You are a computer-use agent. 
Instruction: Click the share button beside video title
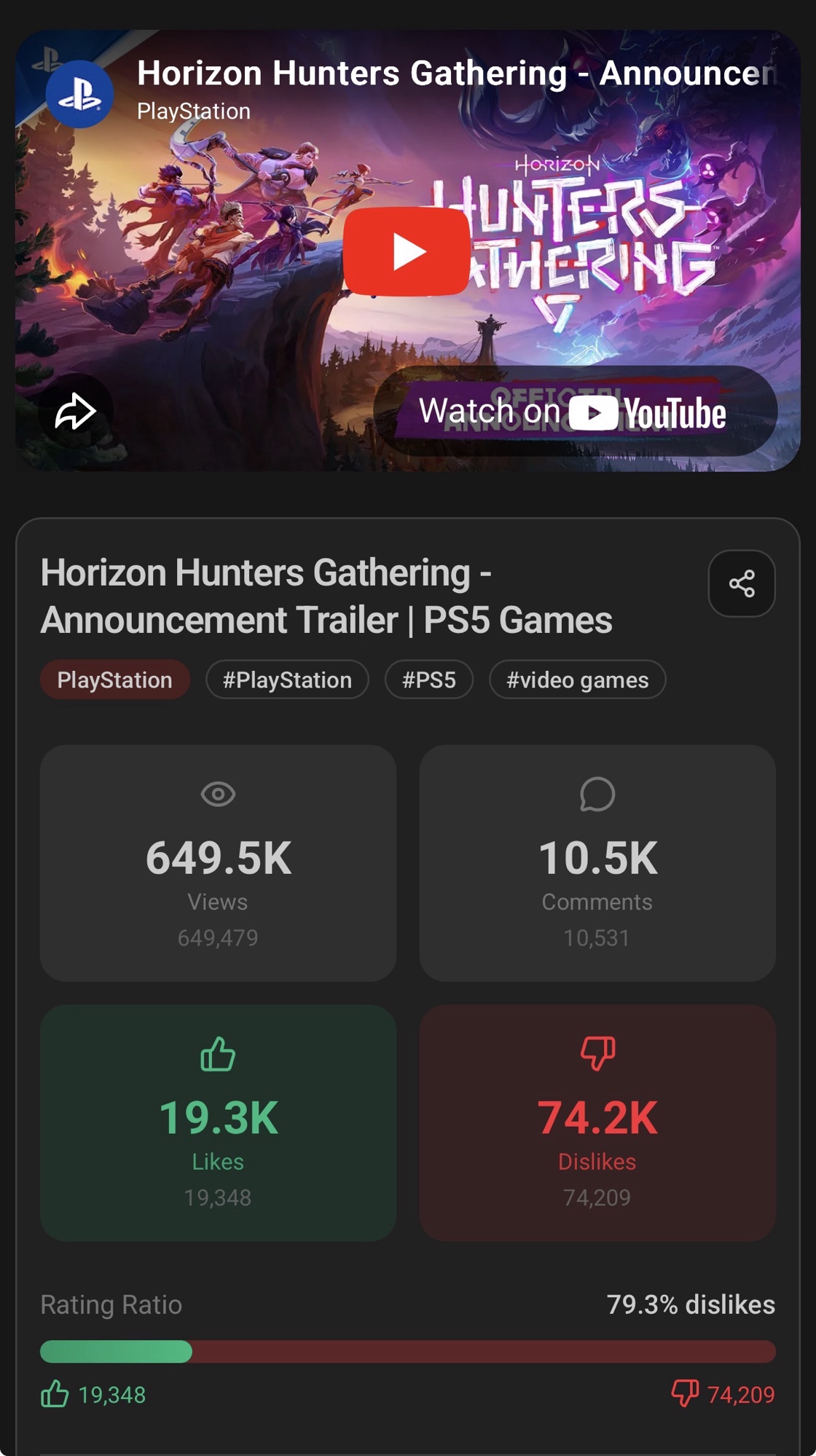coord(742,583)
